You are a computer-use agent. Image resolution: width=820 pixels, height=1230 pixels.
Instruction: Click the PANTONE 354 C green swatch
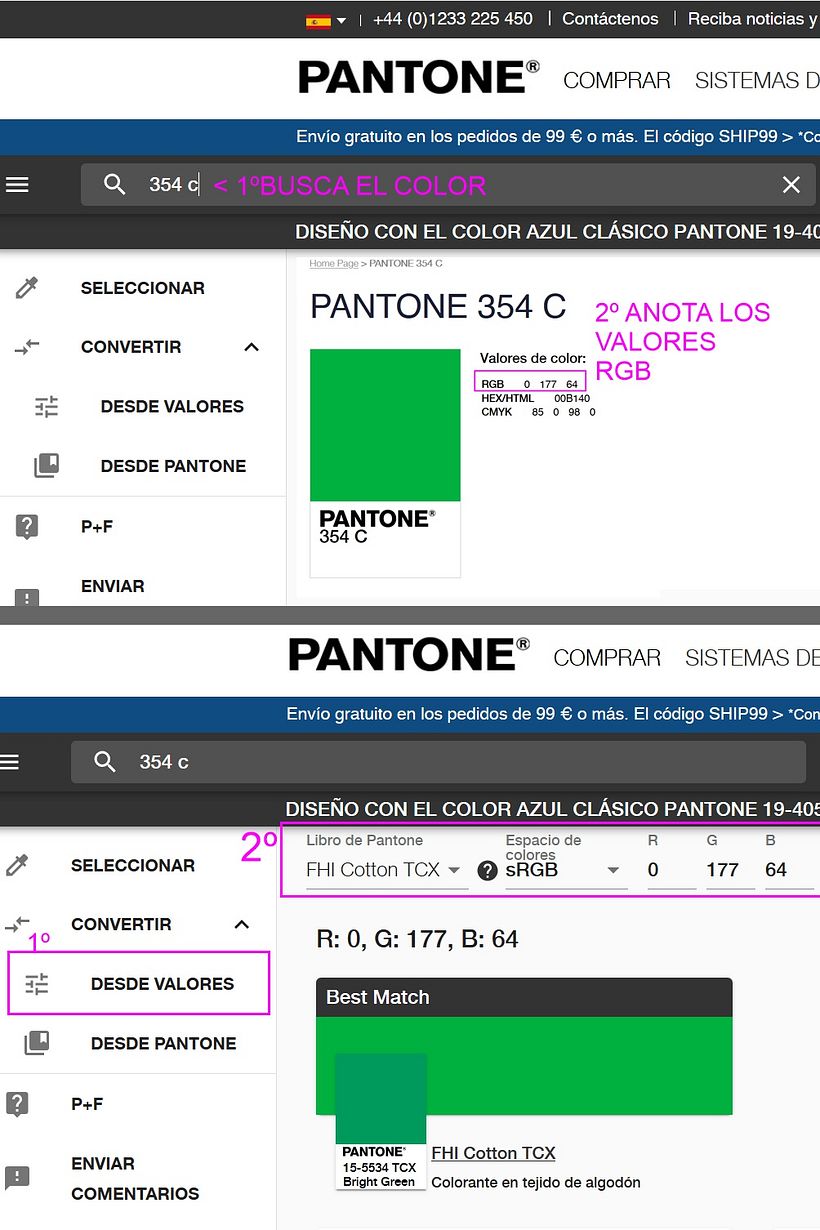(x=385, y=425)
